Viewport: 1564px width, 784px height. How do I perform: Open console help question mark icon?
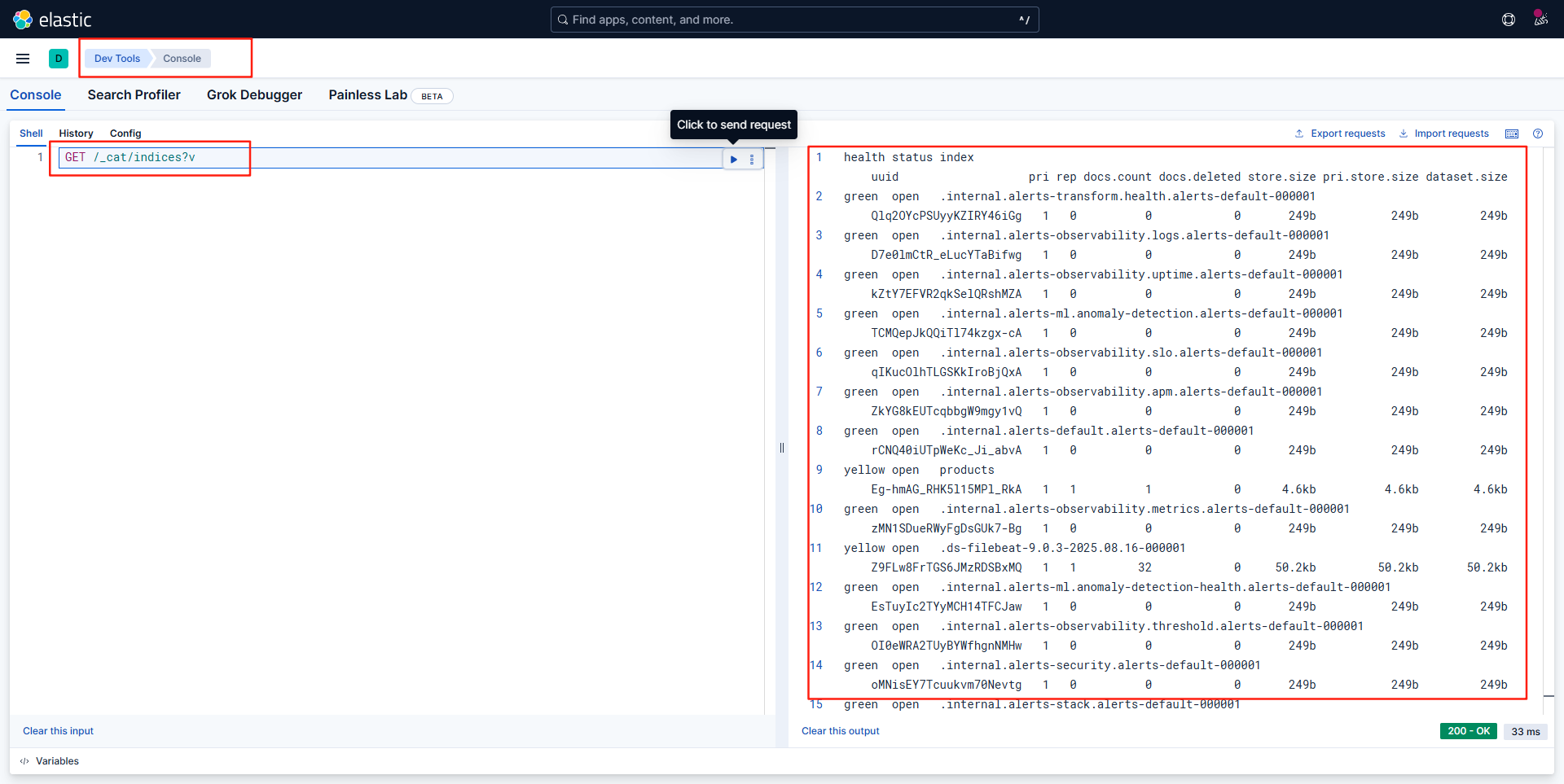[1538, 134]
